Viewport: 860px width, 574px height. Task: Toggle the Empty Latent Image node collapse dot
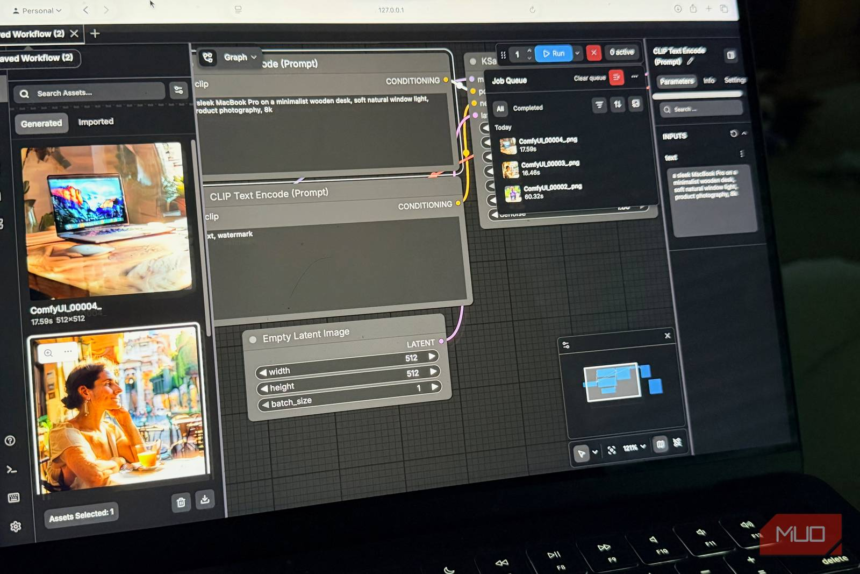pos(253,339)
